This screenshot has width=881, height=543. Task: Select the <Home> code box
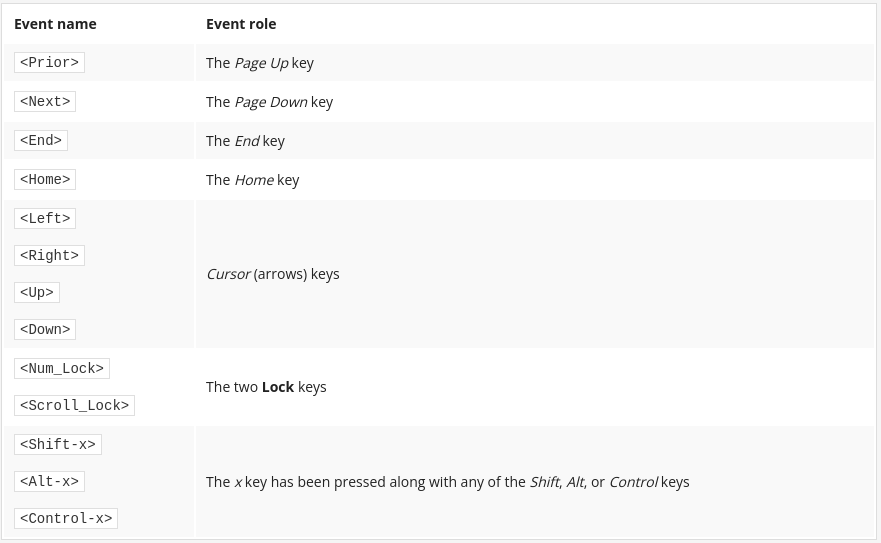pos(45,180)
